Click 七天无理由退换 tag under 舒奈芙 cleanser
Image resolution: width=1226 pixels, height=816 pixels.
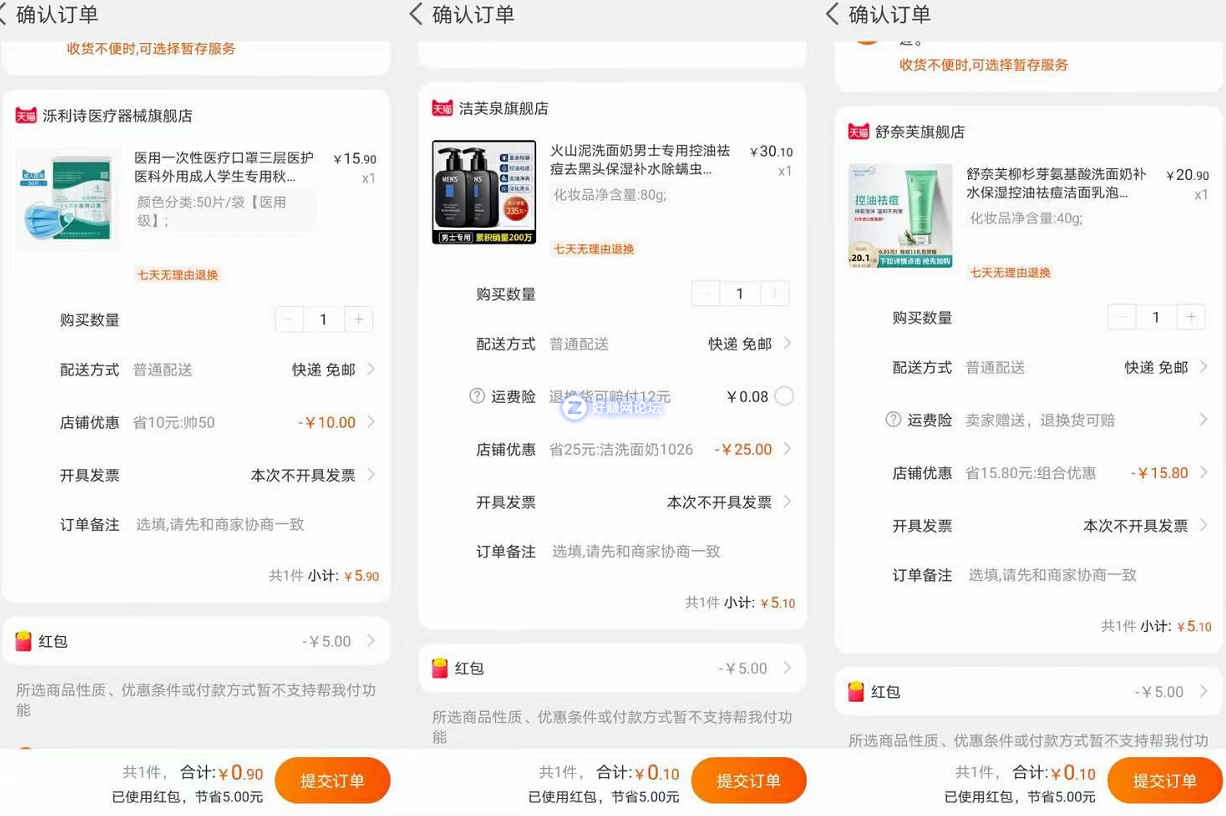tap(1010, 273)
